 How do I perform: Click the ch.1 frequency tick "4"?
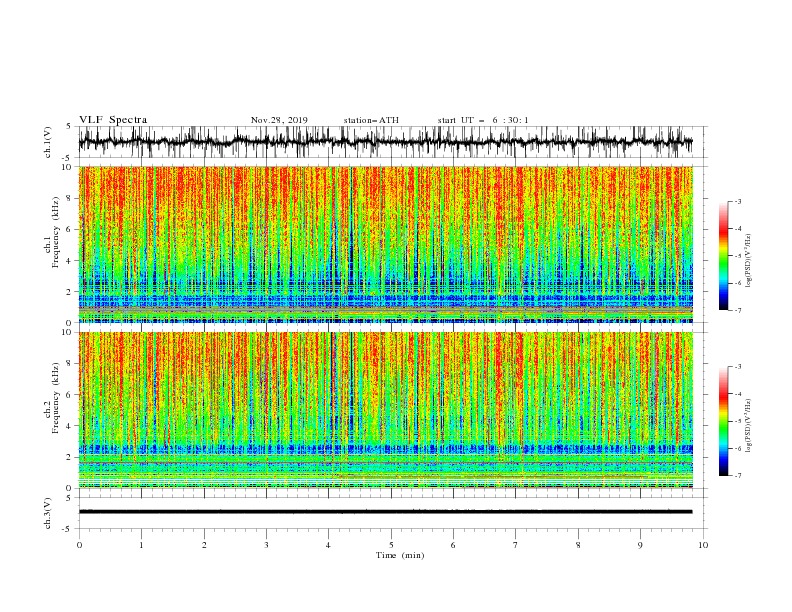[69, 261]
